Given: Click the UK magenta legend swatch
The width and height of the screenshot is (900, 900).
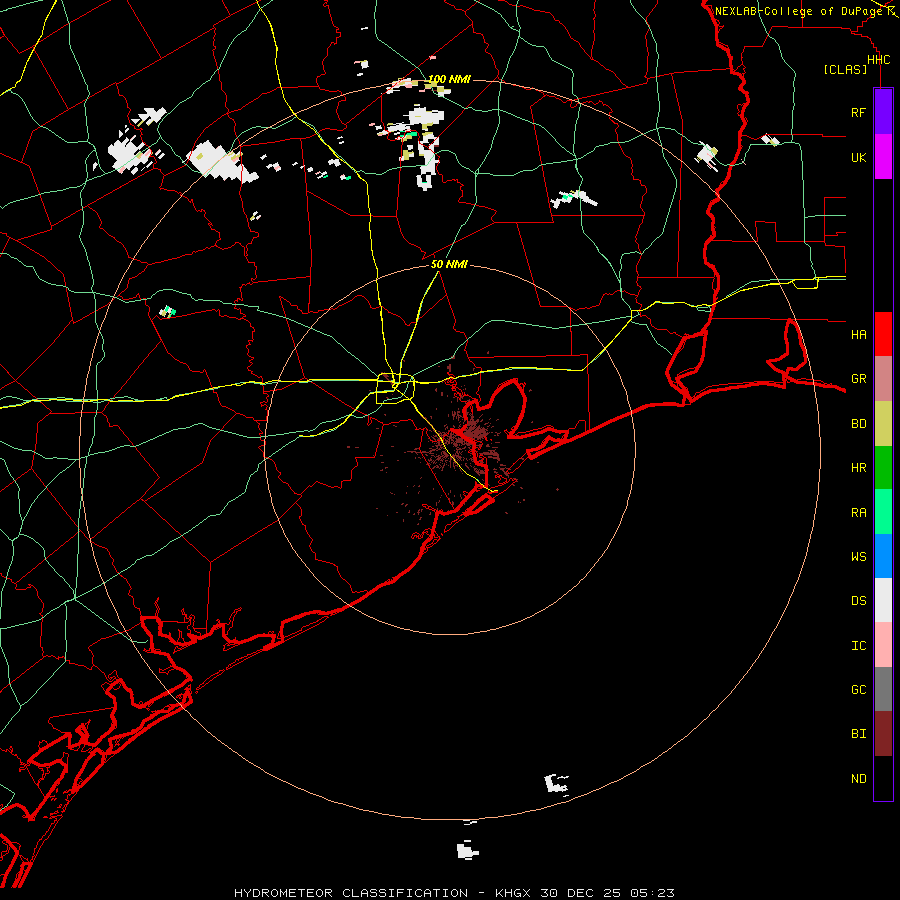Looking at the screenshot, I should [883, 157].
